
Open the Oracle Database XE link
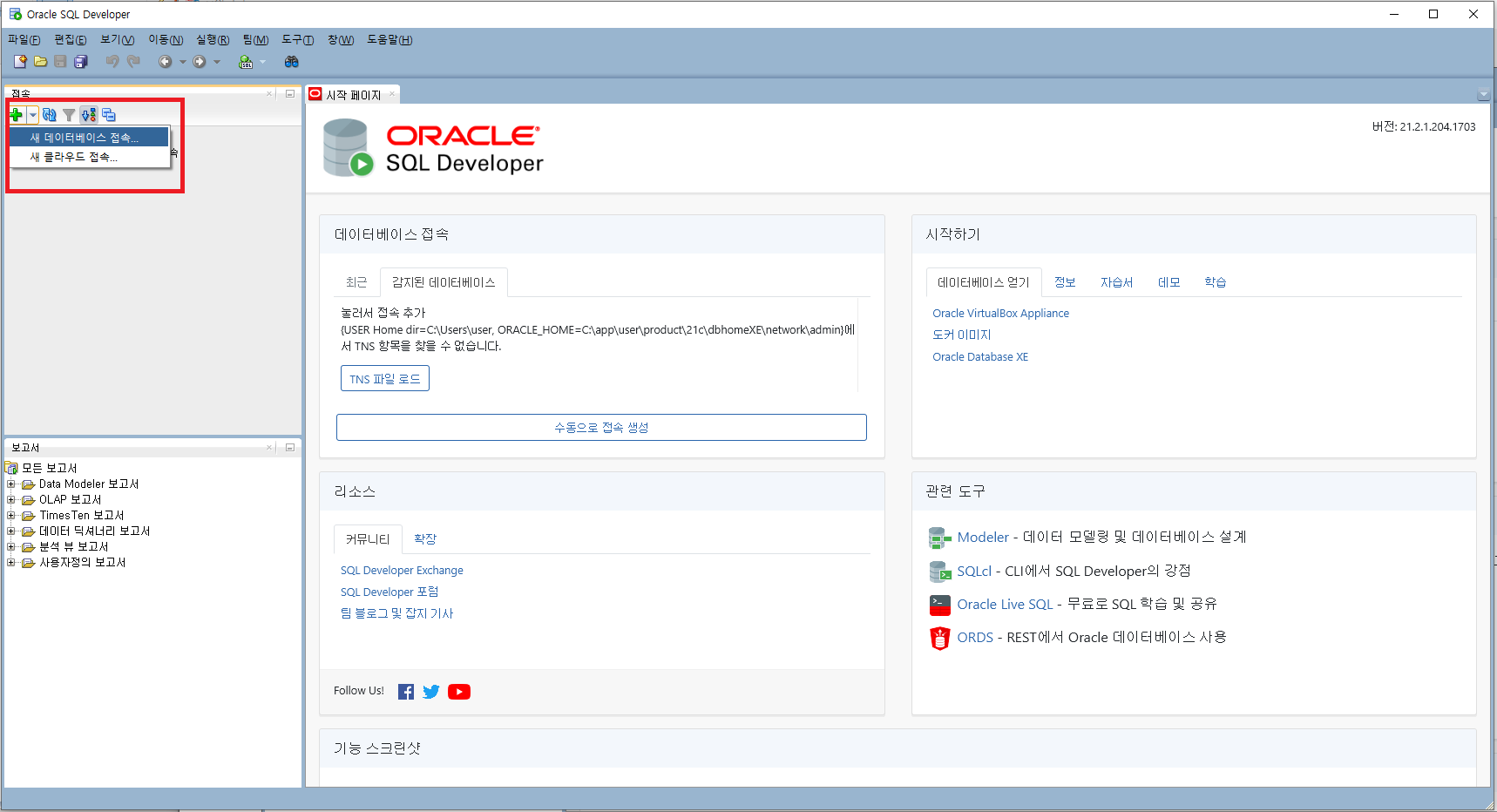(x=980, y=357)
